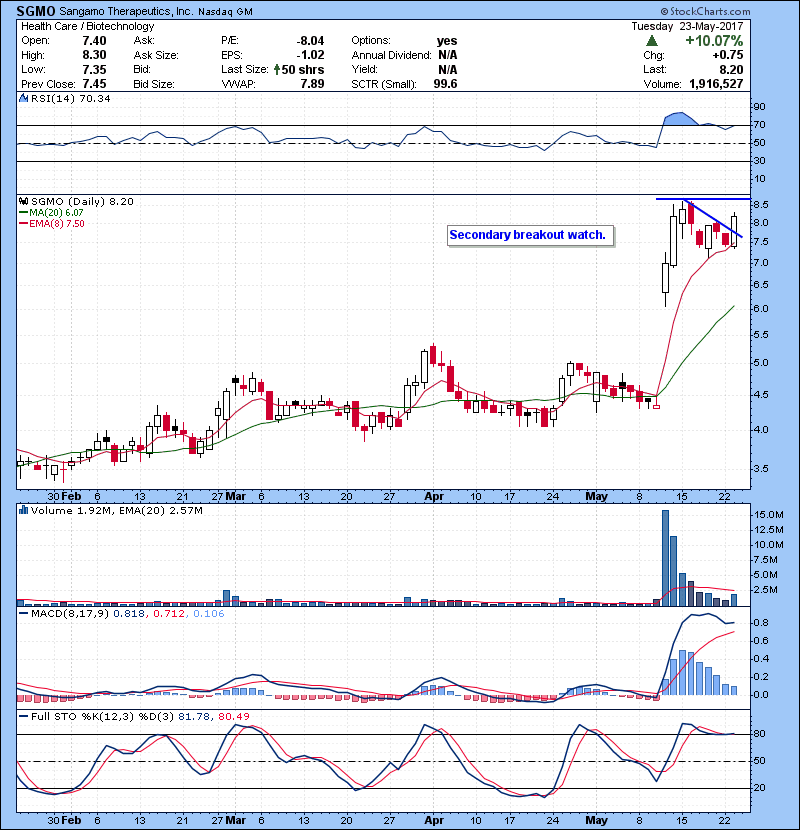800x830 pixels.
Task: Click the Prev Close value 7.45
Action: [94, 84]
